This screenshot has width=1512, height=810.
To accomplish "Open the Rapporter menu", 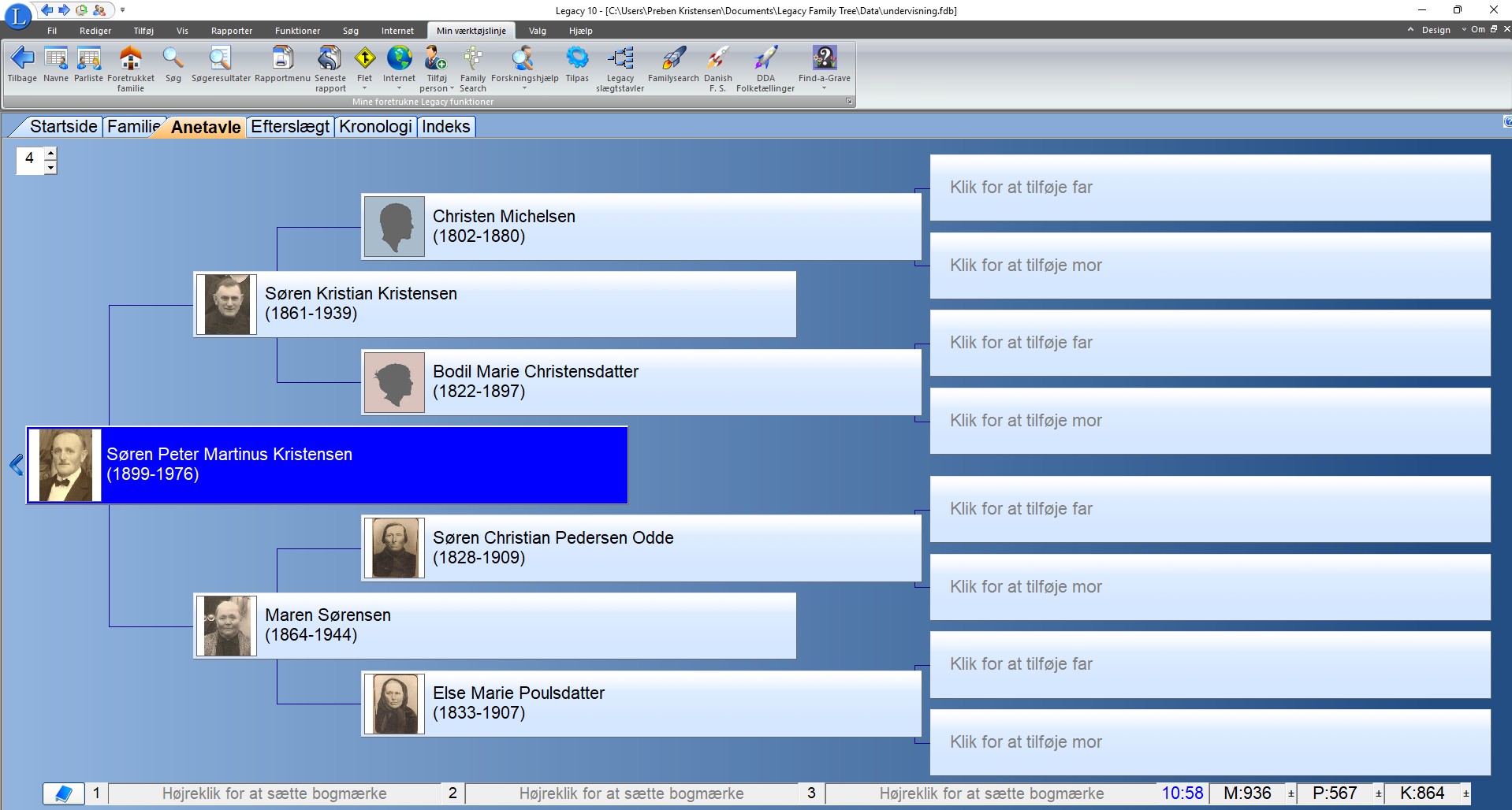I will (x=232, y=31).
